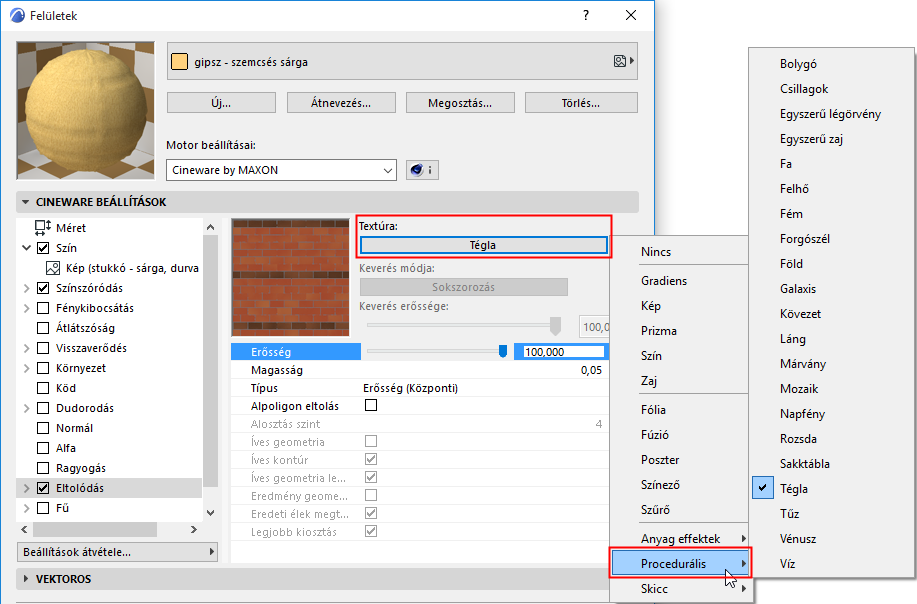
Task: Select Színező in the texture menu
Action: coord(660,485)
